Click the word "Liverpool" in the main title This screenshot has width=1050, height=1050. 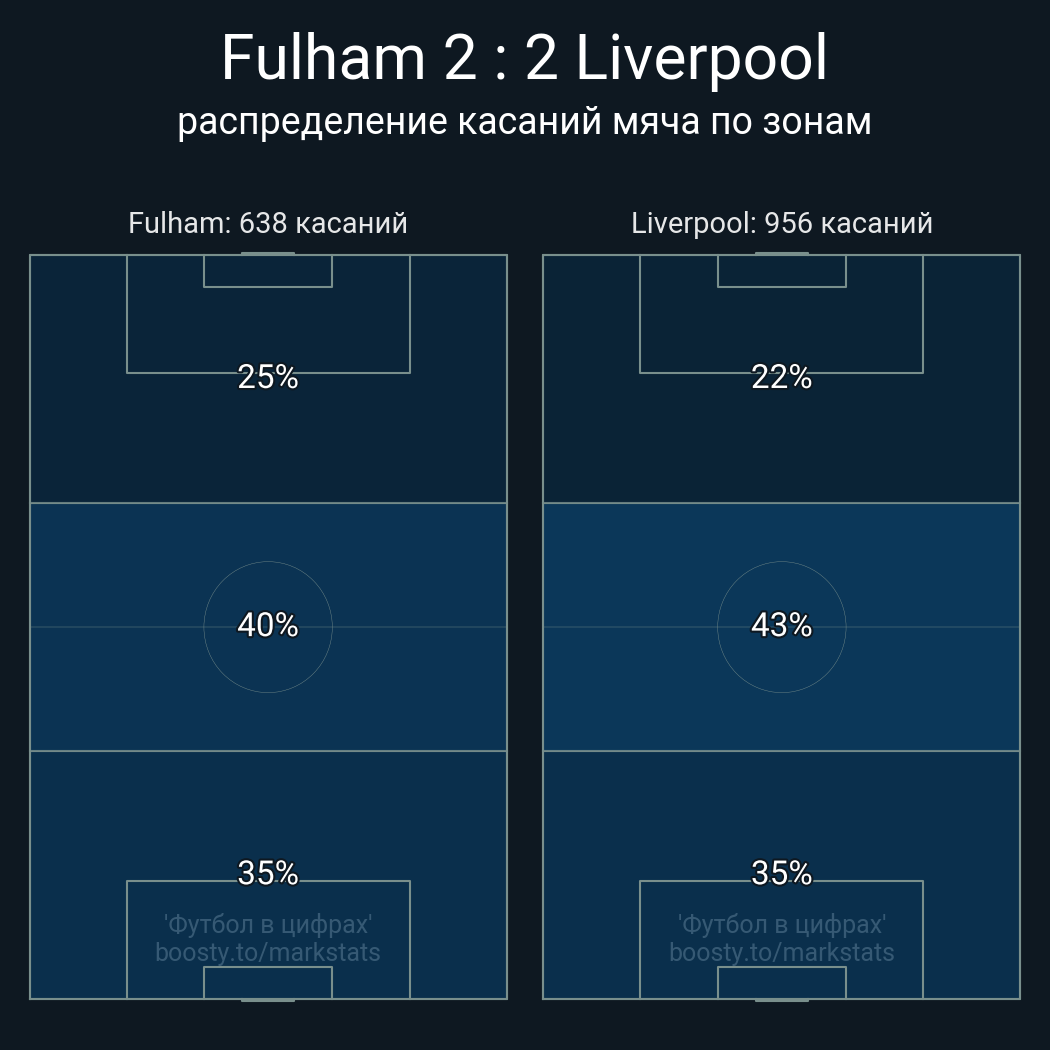pyautogui.click(x=702, y=58)
